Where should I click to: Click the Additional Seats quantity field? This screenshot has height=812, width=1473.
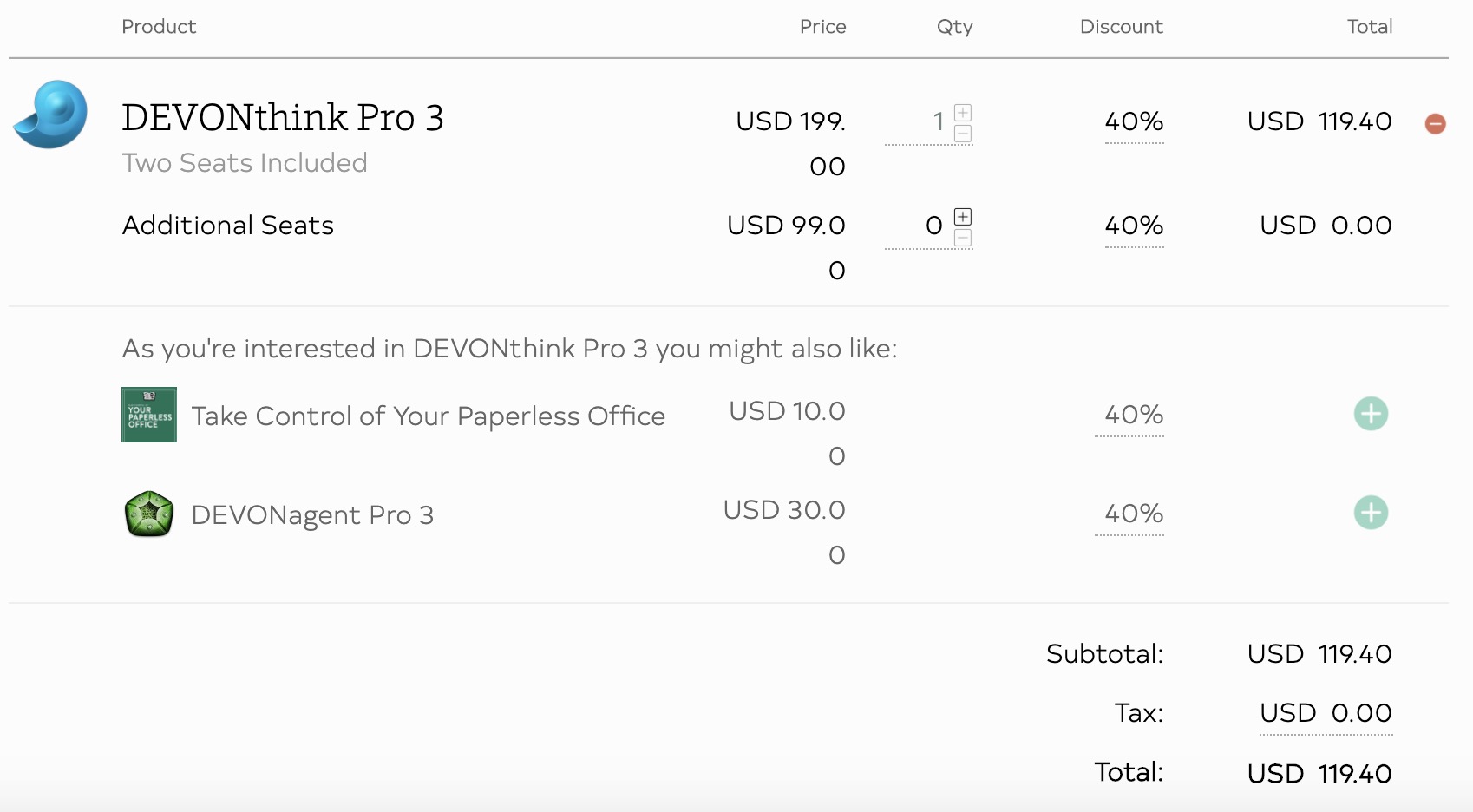[x=920, y=226]
